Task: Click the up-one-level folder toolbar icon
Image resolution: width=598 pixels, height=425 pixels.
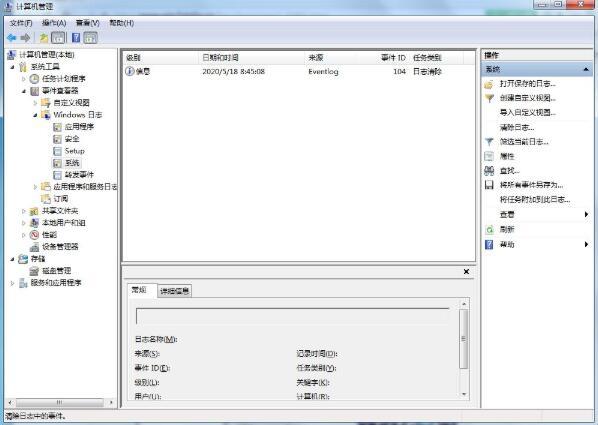Action: [x=44, y=38]
